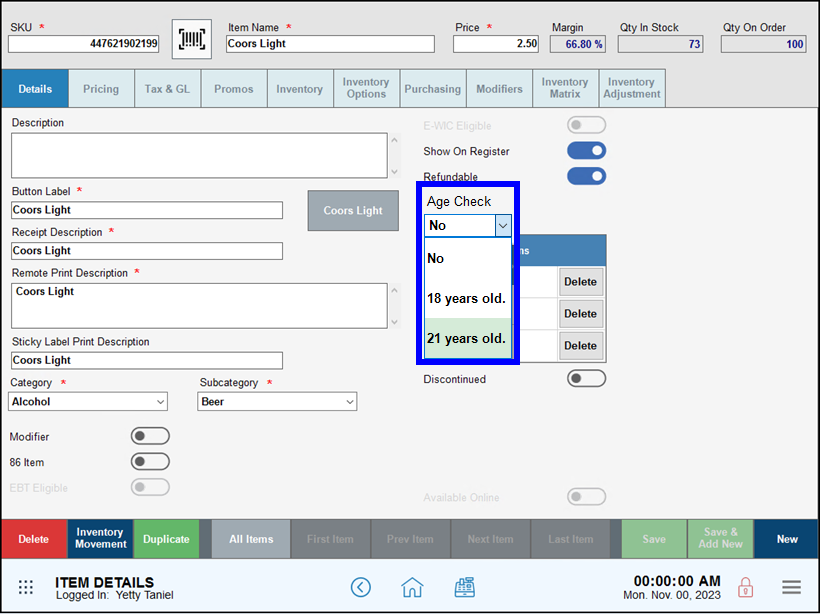Screen dimensions: 820x614
Task: Click the Margin value 66.80 %
Action: click(x=578, y=44)
